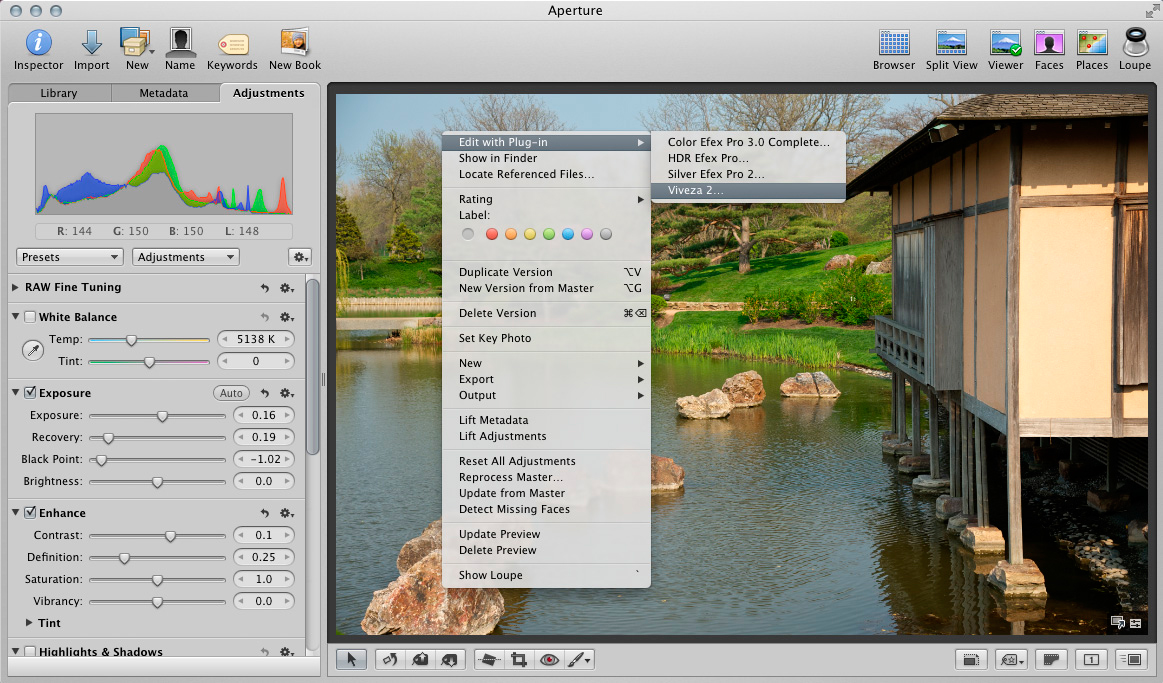Choose Reset All Adjustments

(546, 461)
